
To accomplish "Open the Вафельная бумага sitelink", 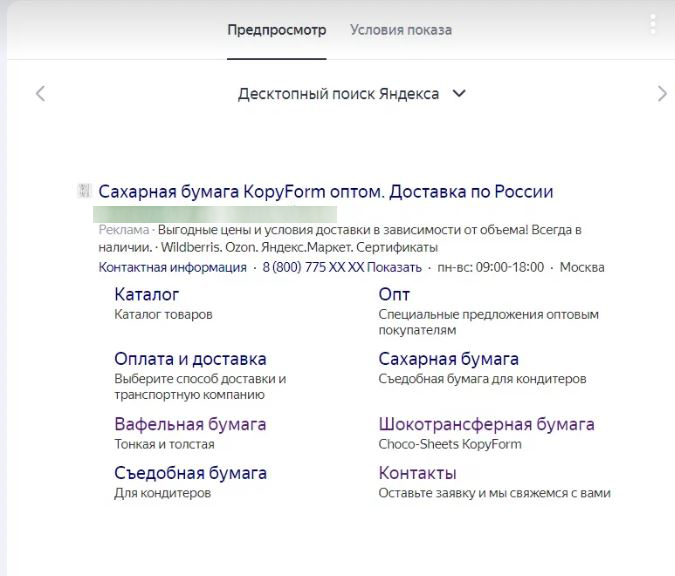I will click(190, 424).
